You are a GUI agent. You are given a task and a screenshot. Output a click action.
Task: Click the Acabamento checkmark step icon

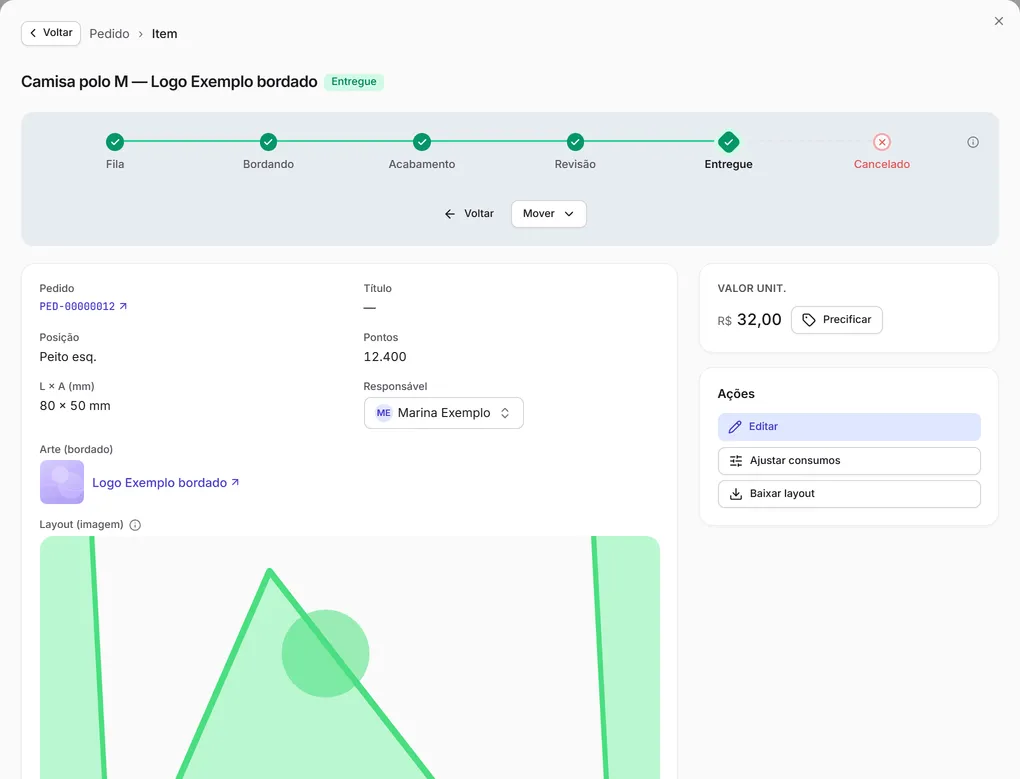pyautogui.click(x=422, y=141)
